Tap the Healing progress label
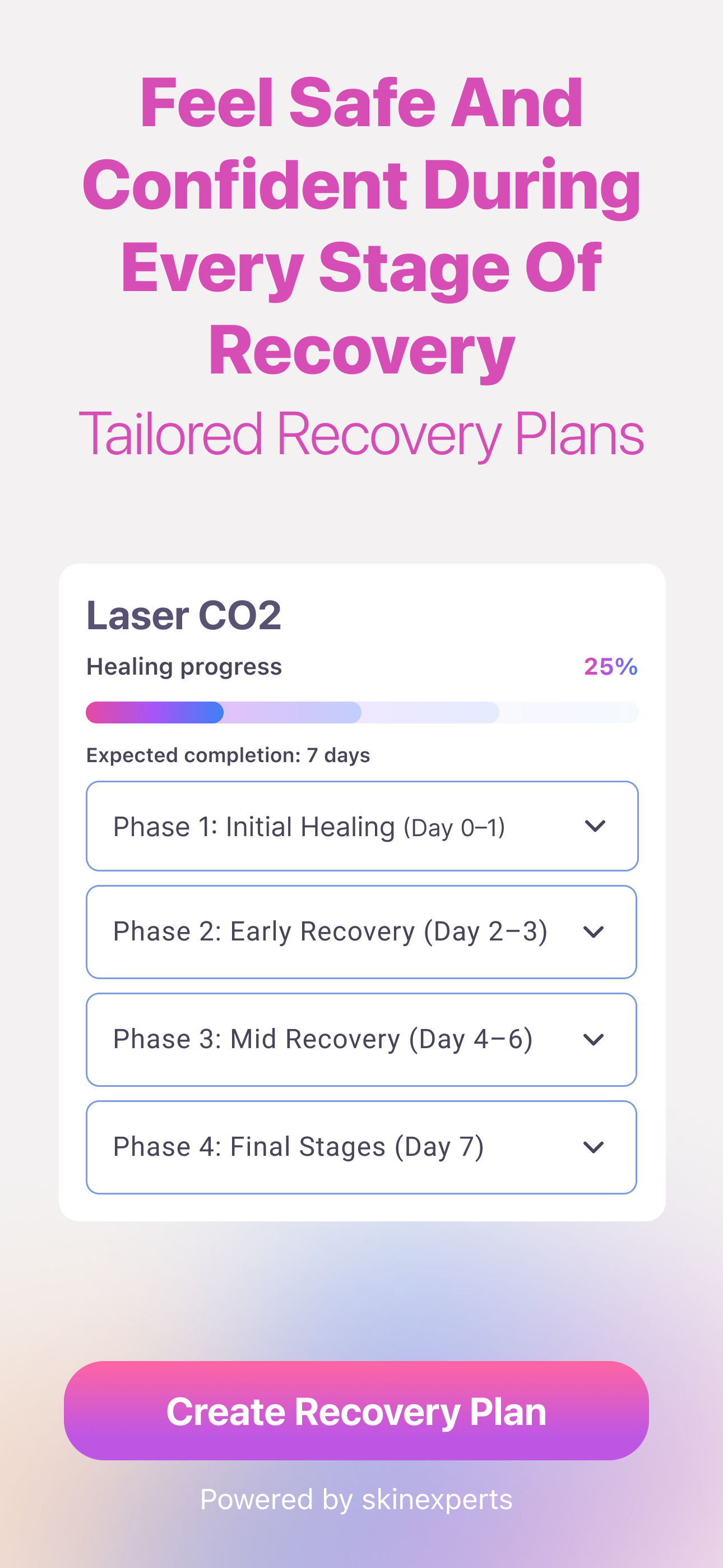Screen dimensions: 723x1568 pyautogui.click(x=184, y=667)
